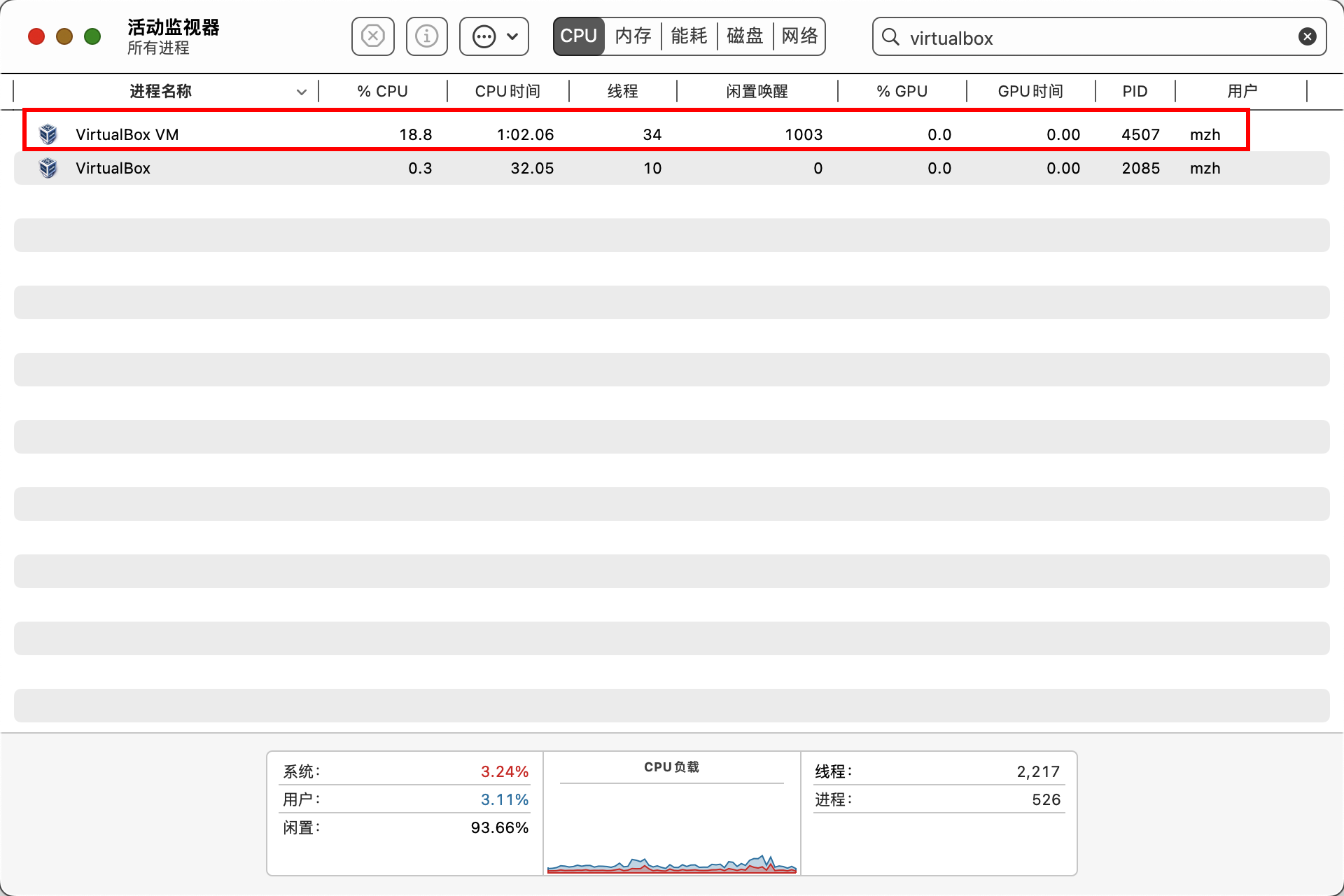Switch to the CPU tab
This screenshot has height=896, width=1344.
point(579,36)
